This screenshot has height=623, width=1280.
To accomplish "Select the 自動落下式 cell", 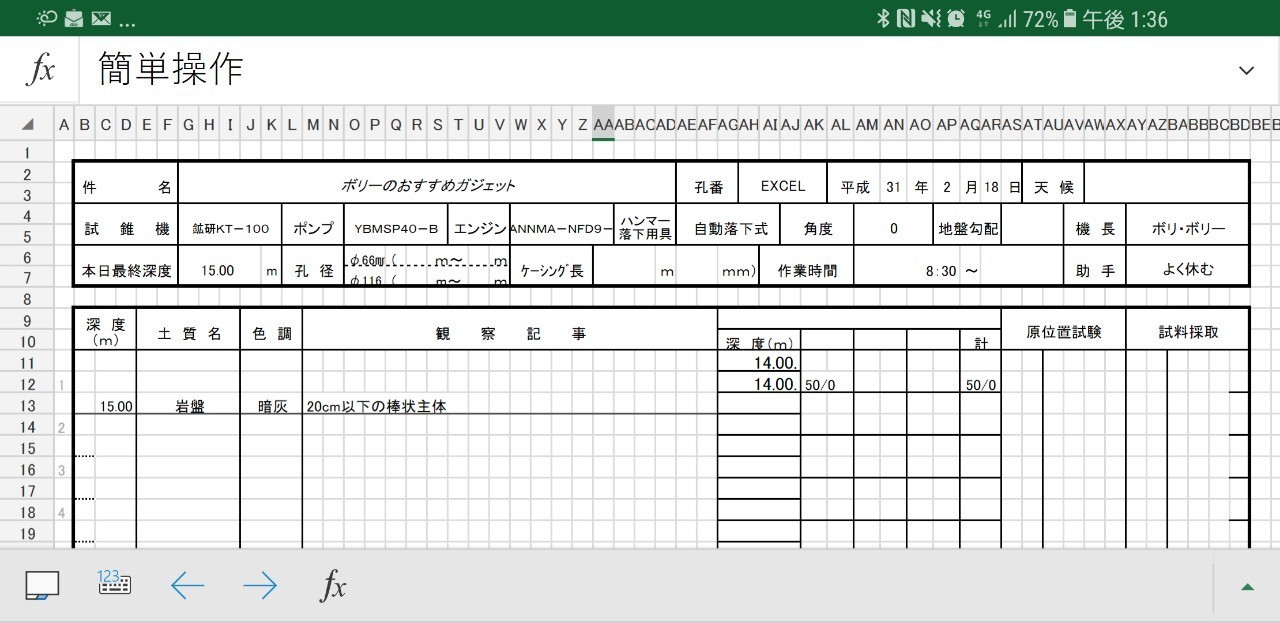I will pos(731,229).
